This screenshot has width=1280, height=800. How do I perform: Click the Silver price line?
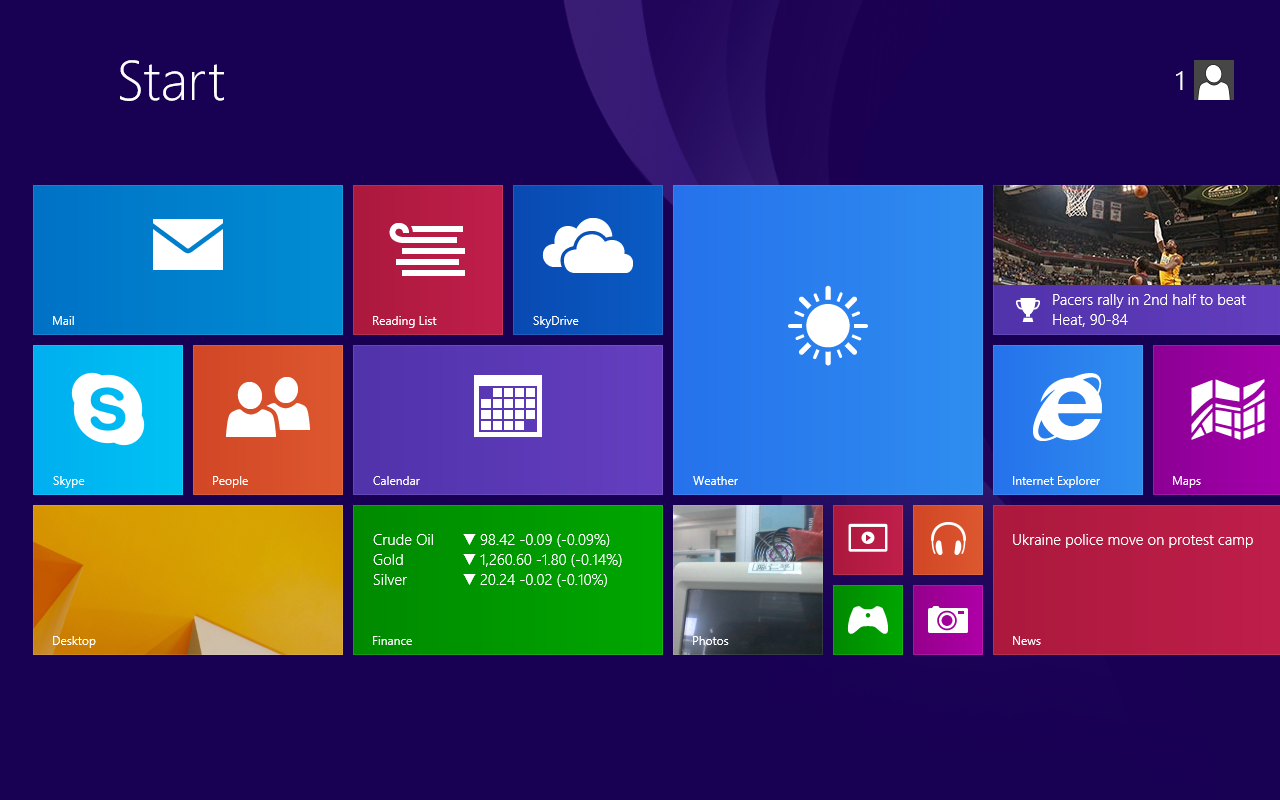click(490, 580)
